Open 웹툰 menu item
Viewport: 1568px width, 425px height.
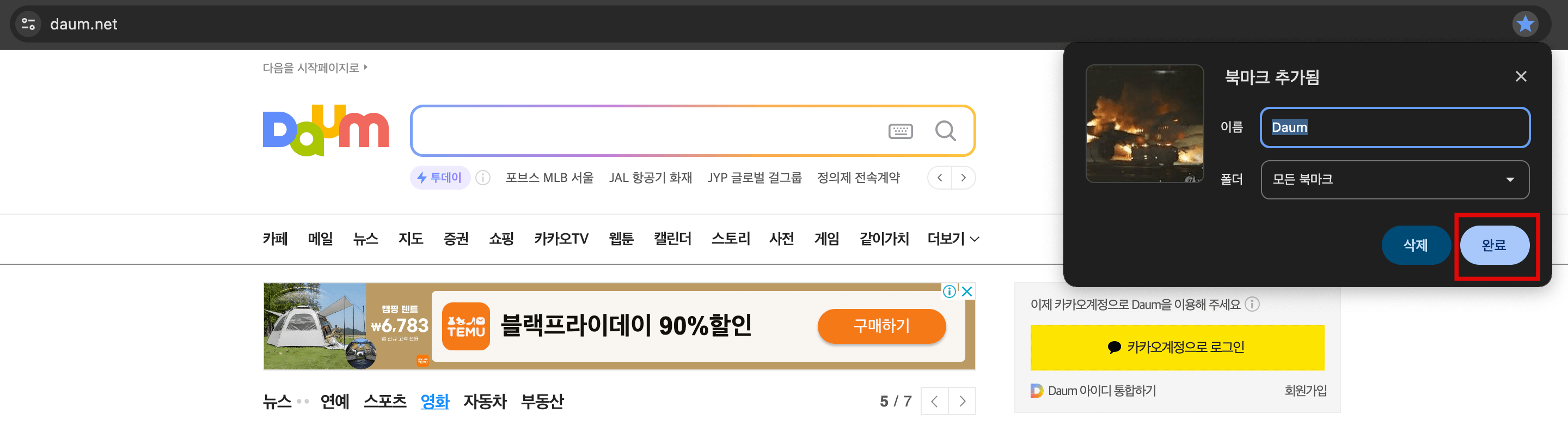click(621, 239)
